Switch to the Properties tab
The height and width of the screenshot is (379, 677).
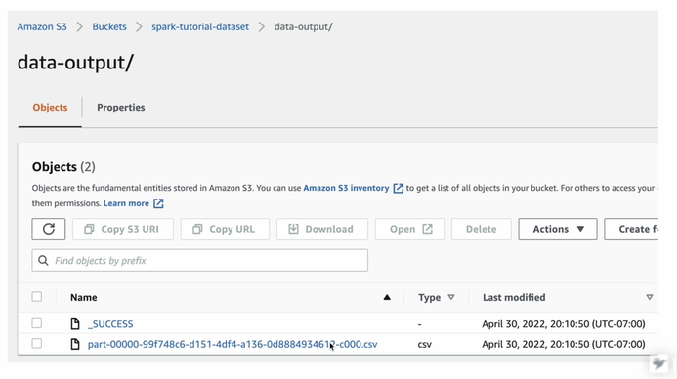(121, 107)
